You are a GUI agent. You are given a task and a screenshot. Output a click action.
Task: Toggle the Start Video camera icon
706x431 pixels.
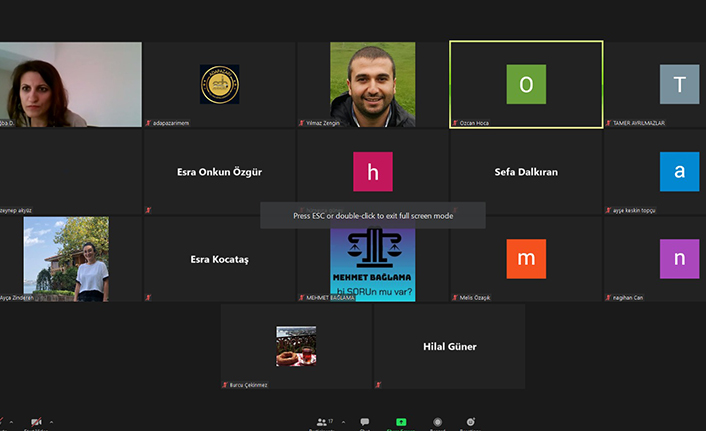(x=37, y=423)
